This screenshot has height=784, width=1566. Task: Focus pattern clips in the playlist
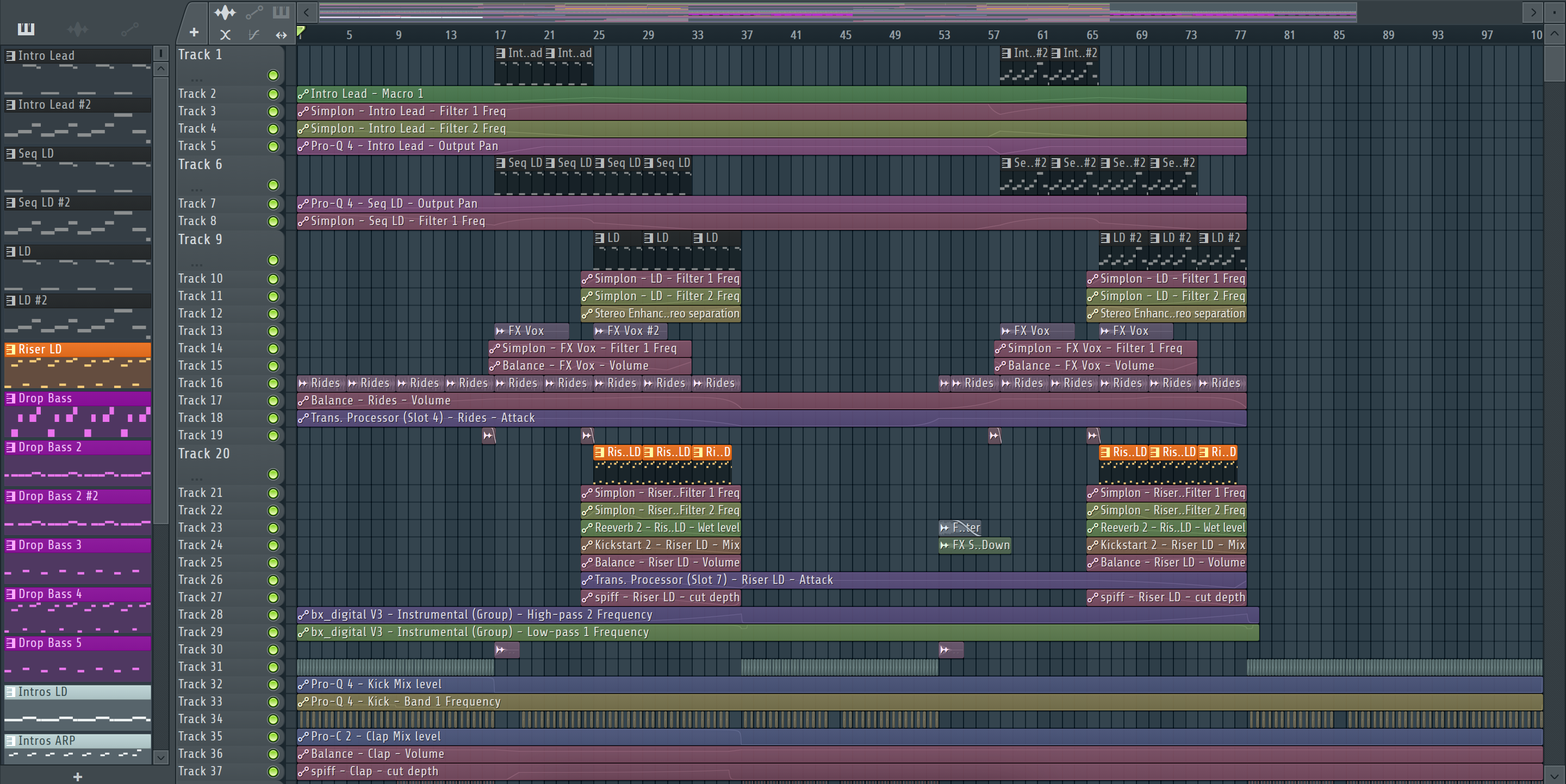coord(281,11)
